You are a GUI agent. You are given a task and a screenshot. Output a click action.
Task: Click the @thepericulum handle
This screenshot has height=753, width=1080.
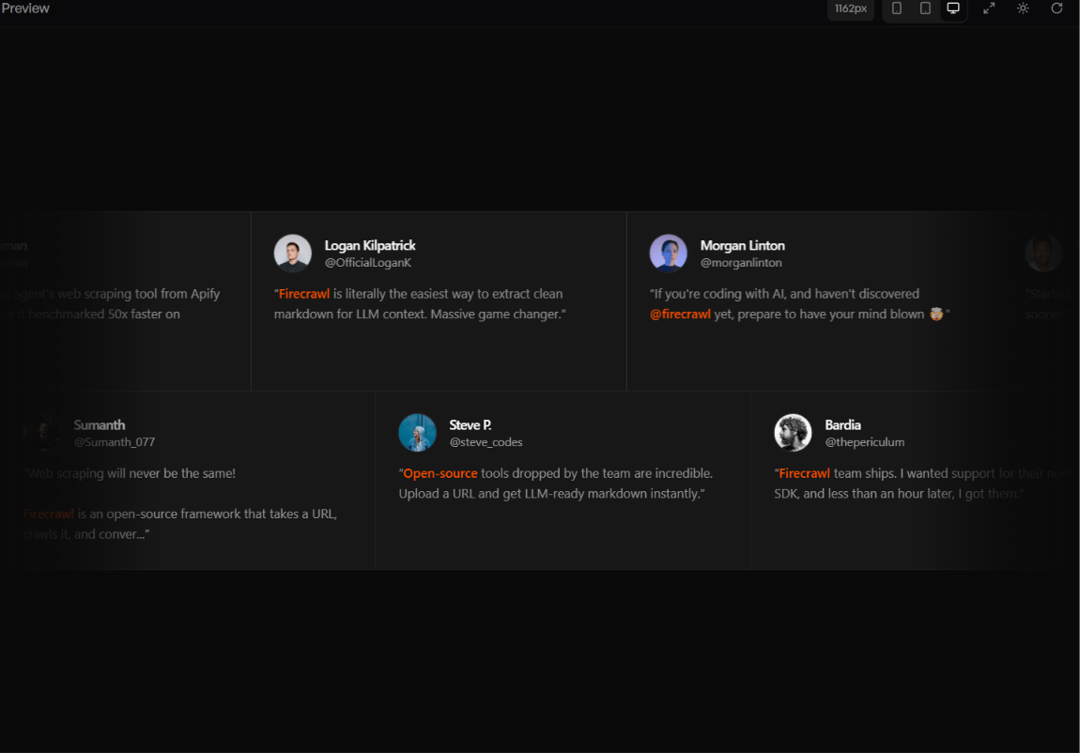pos(865,442)
